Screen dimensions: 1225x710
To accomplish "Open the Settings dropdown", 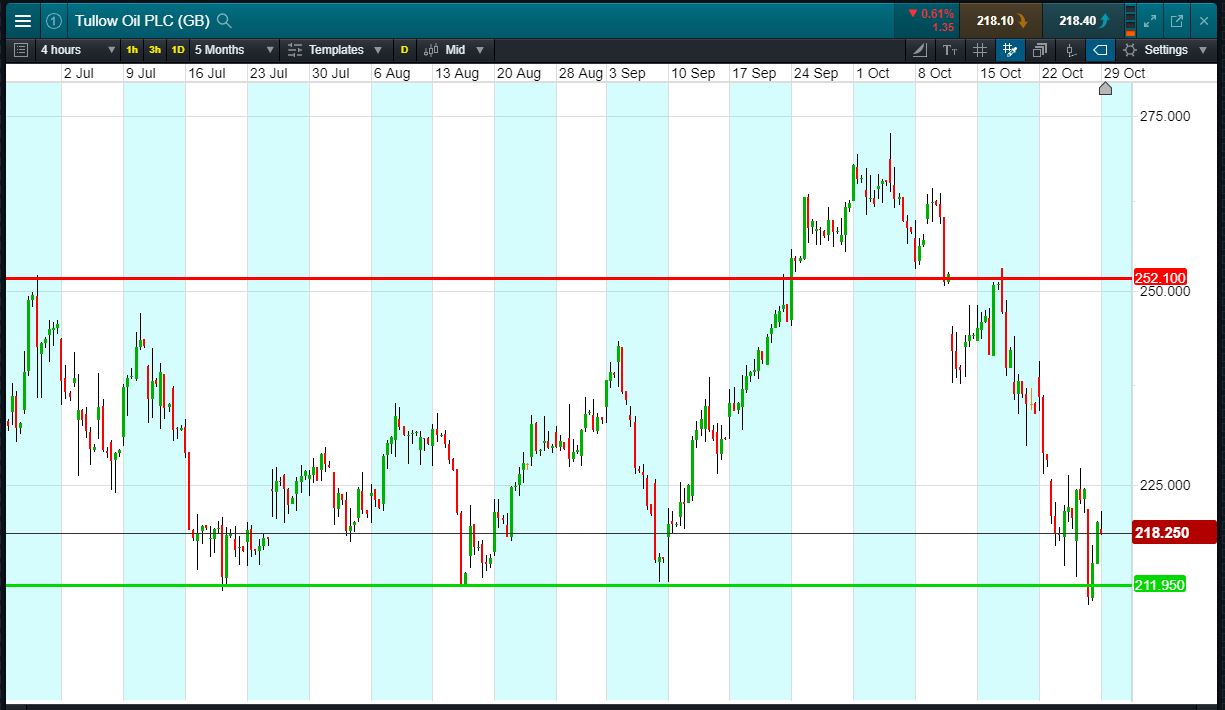I will pos(1164,49).
